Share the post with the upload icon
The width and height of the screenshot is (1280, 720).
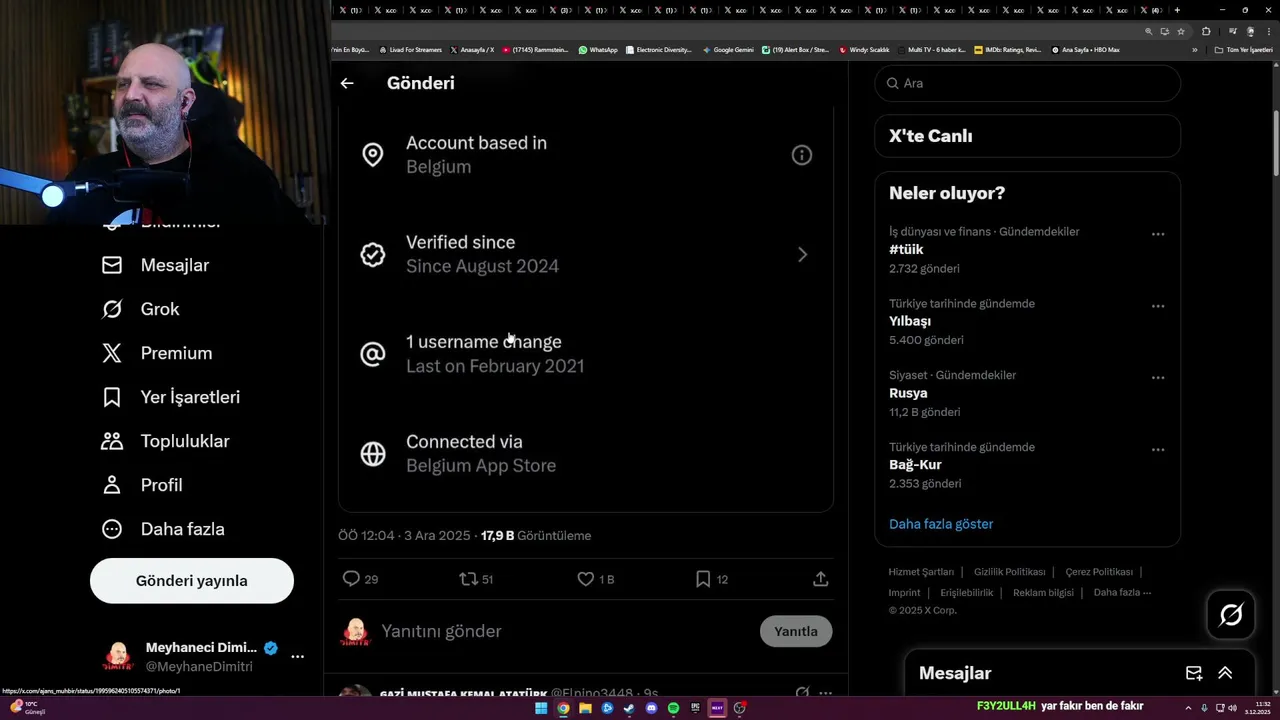pos(820,579)
